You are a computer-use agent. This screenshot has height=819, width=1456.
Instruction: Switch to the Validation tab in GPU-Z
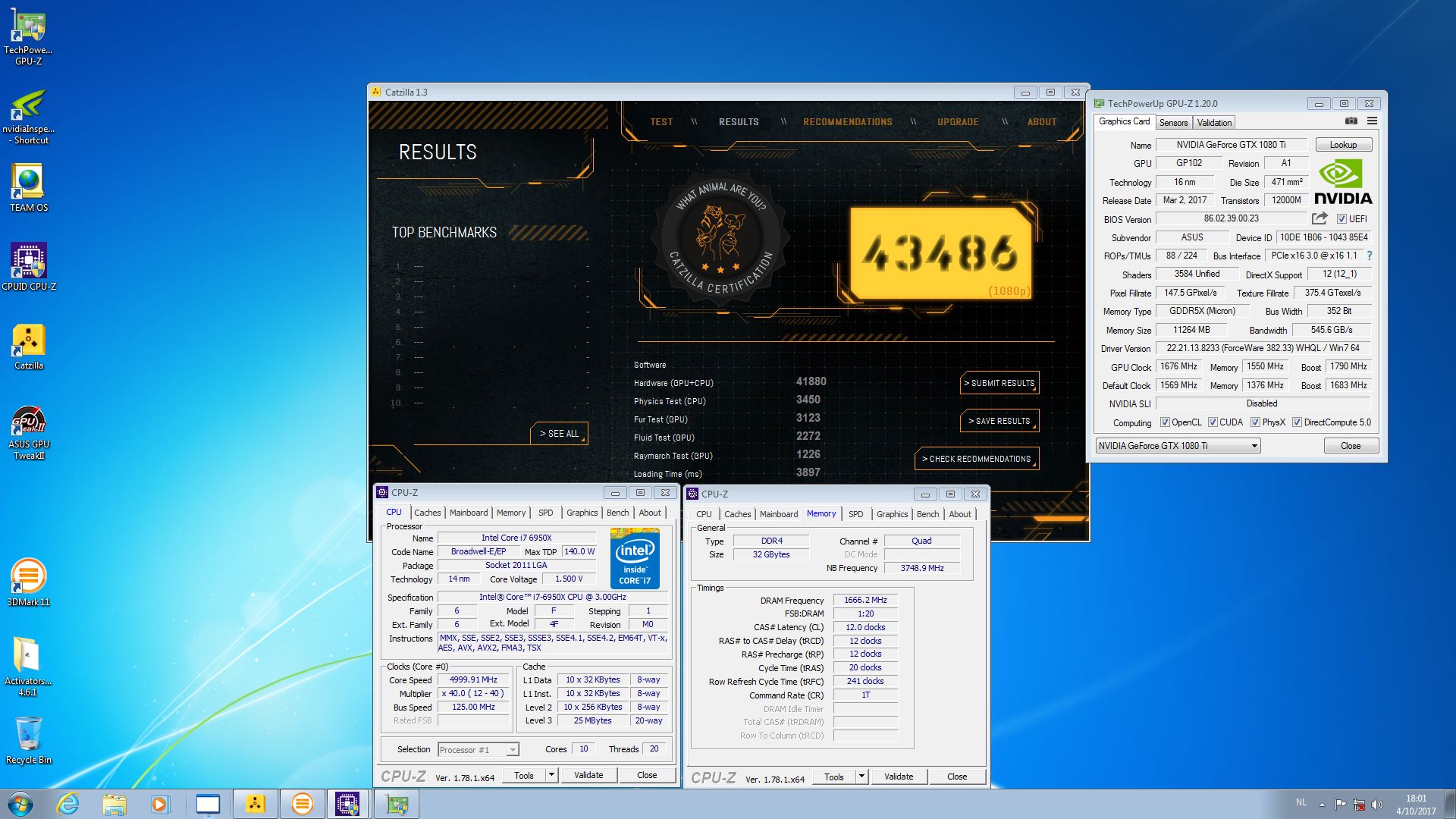[1214, 123]
